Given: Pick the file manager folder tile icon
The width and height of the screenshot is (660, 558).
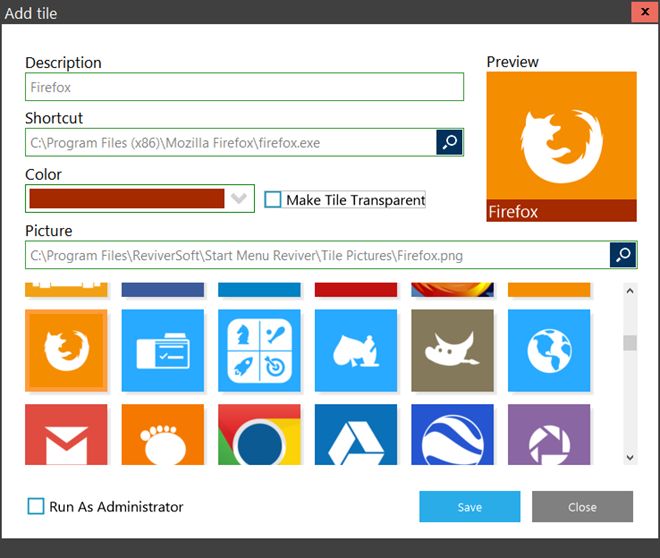Looking at the screenshot, I should 162,351.
